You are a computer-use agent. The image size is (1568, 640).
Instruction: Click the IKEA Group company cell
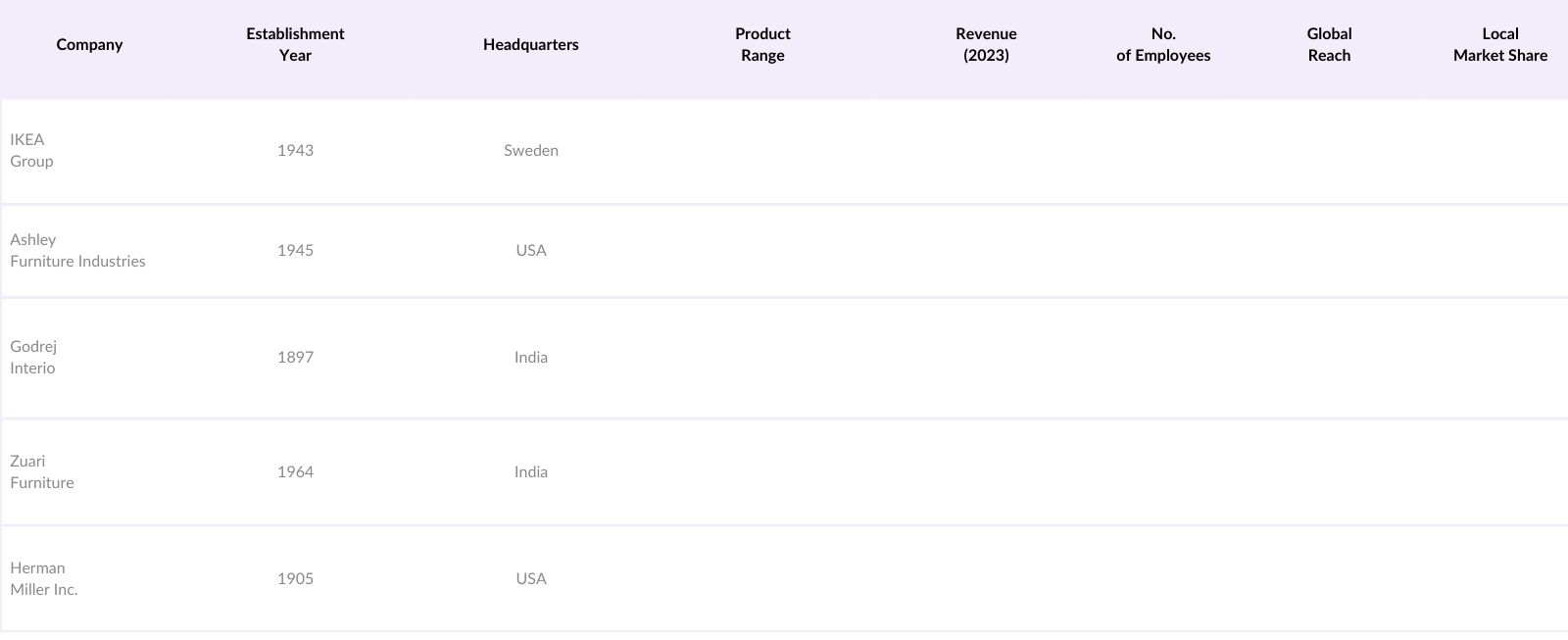[32, 151]
